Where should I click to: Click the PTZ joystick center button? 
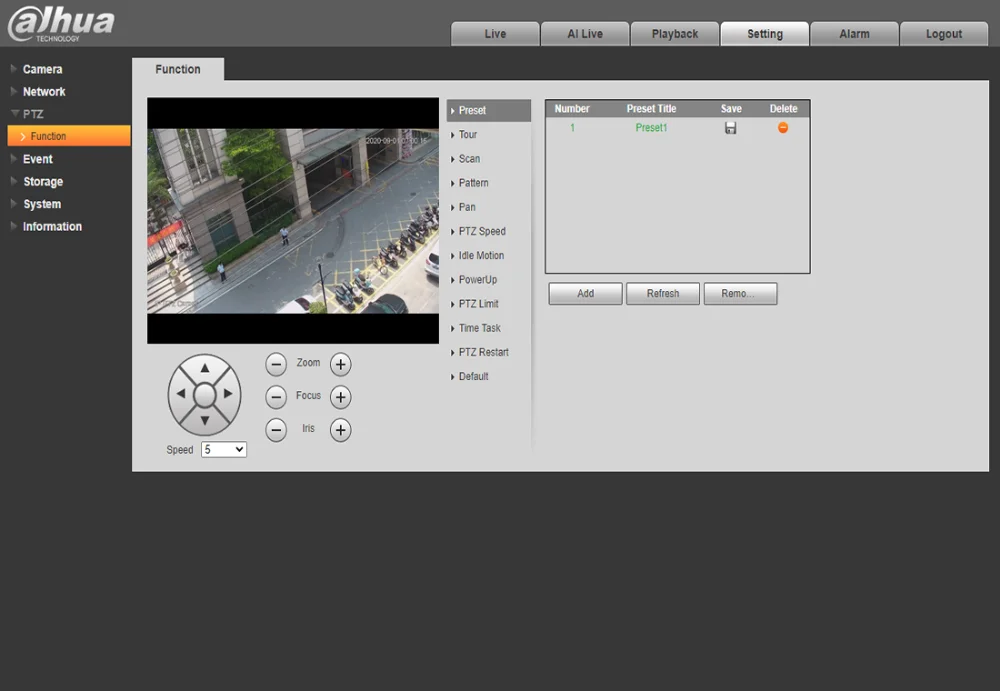click(x=205, y=395)
